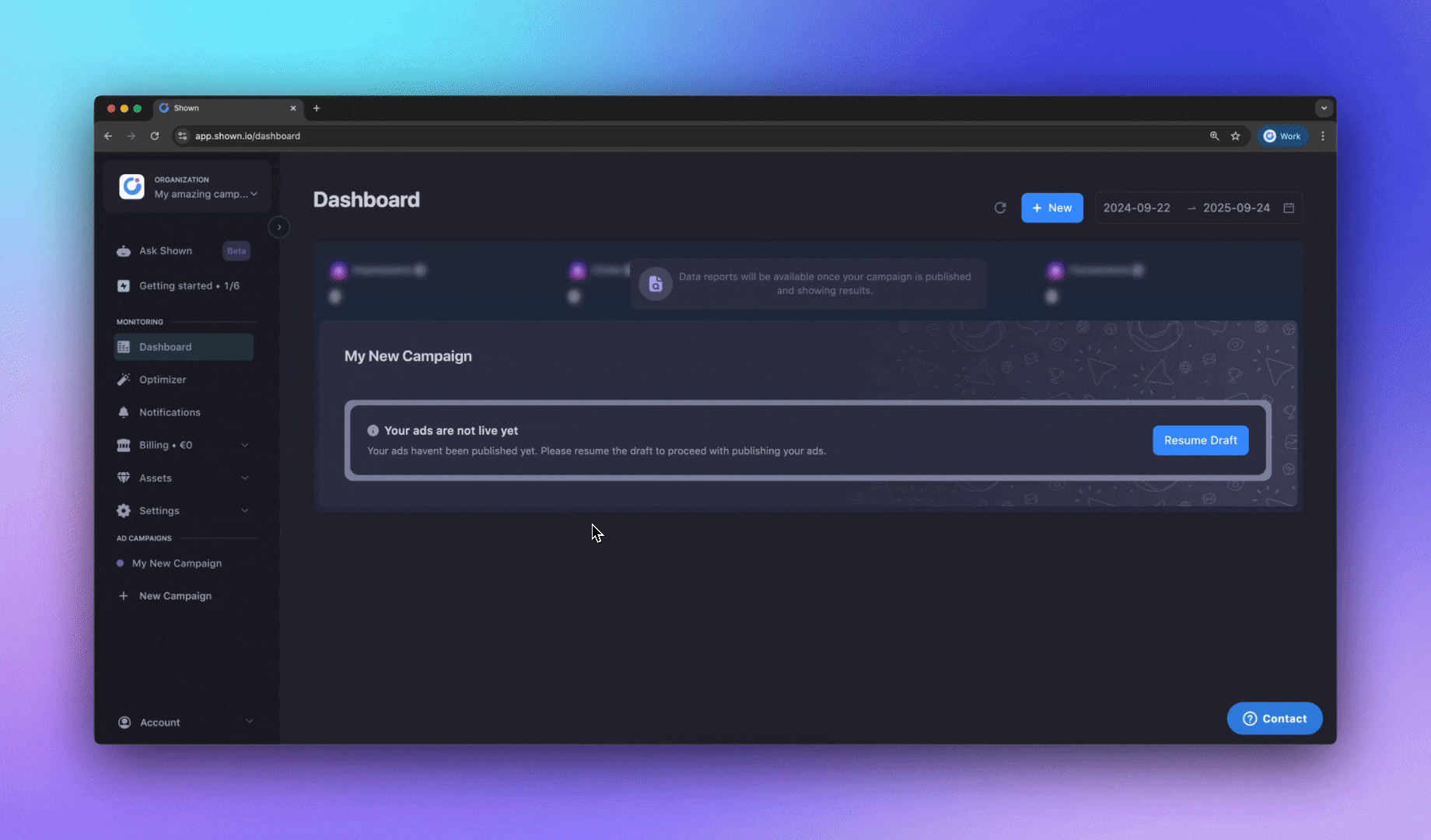Click the start date 2024-09-22 field
The image size is (1431, 840).
click(1136, 208)
